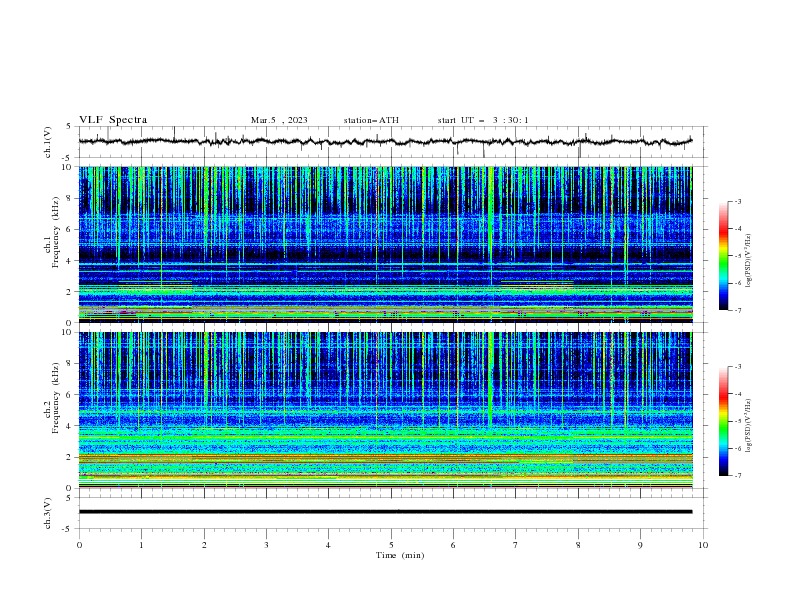
Task: Click the "ch.1(V)" axis label
Action: tap(48, 142)
